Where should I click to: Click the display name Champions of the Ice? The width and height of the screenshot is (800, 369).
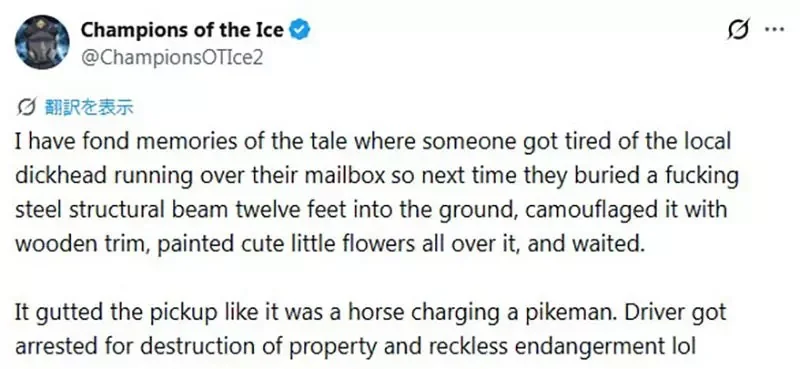(x=182, y=31)
